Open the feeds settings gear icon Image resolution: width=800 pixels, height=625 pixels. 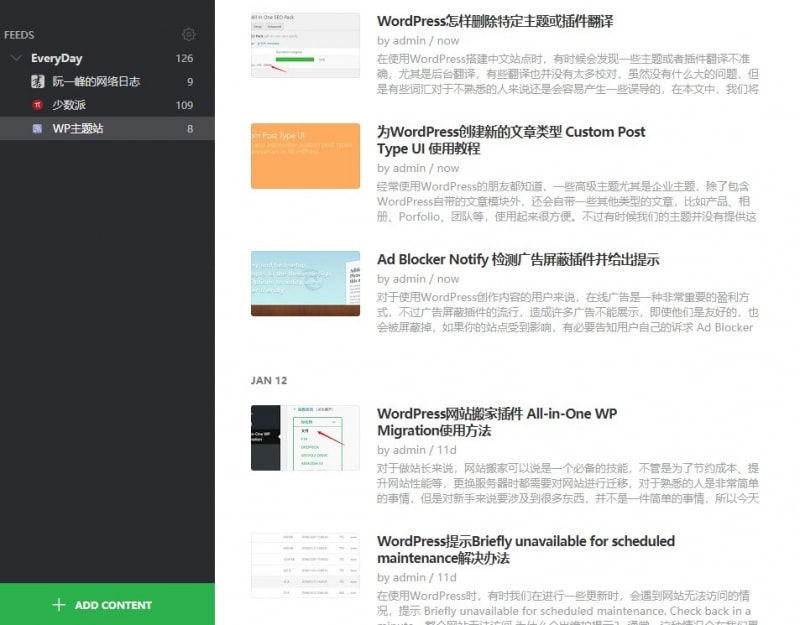click(x=189, y=35)
